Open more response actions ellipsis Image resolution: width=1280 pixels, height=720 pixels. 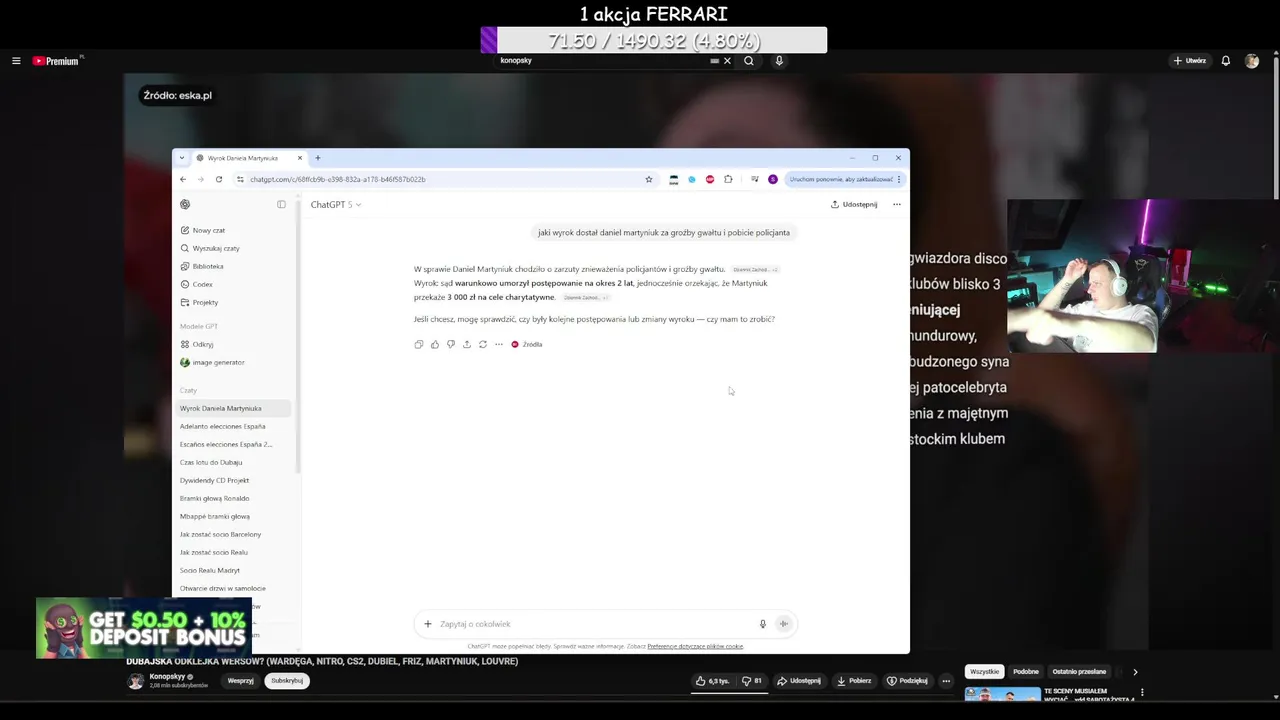point(499,344)
